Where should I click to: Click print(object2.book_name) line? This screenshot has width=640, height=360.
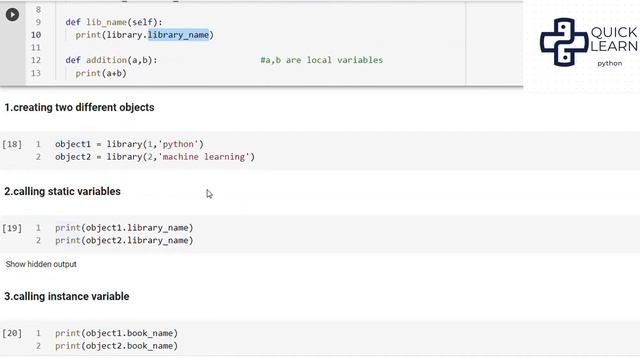click(116, 346)
